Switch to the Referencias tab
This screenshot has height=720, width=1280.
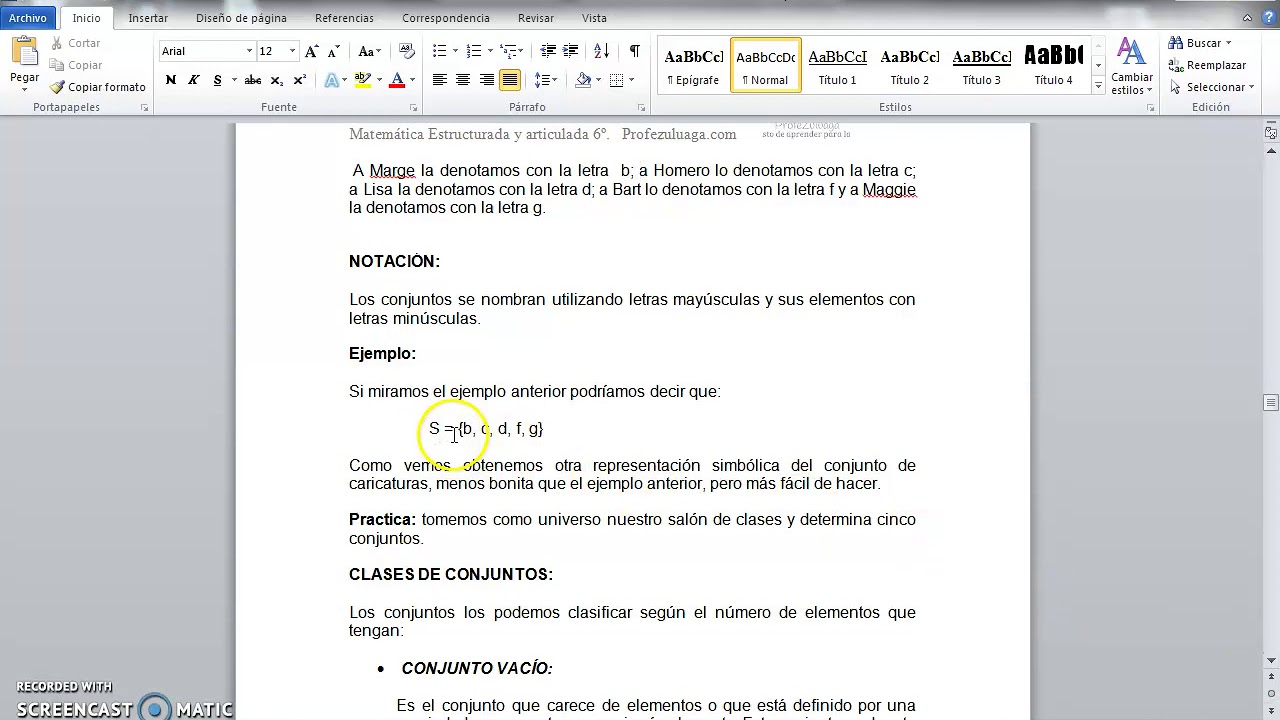344,18
